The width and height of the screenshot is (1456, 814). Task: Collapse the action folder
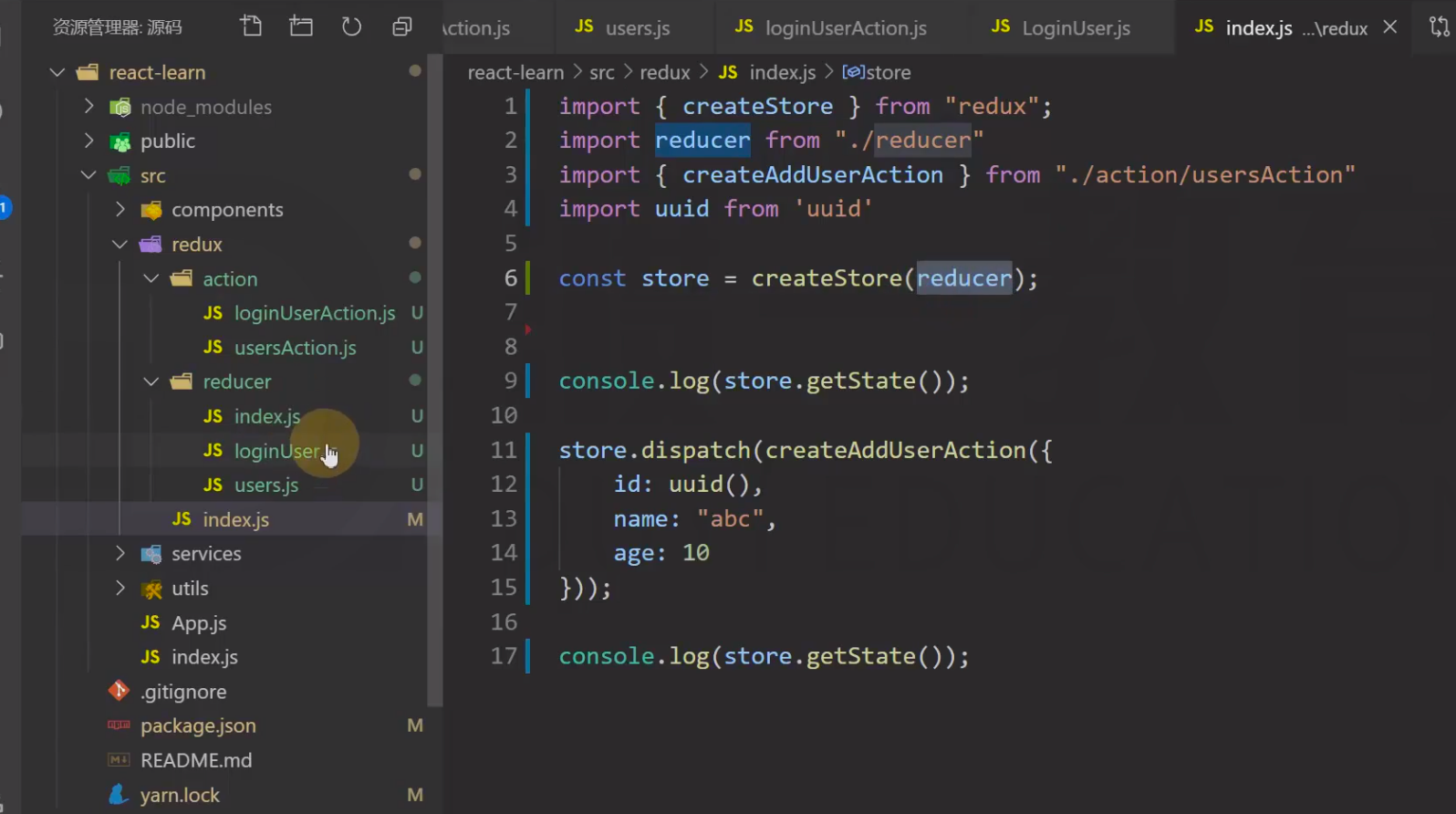(151, 278)
